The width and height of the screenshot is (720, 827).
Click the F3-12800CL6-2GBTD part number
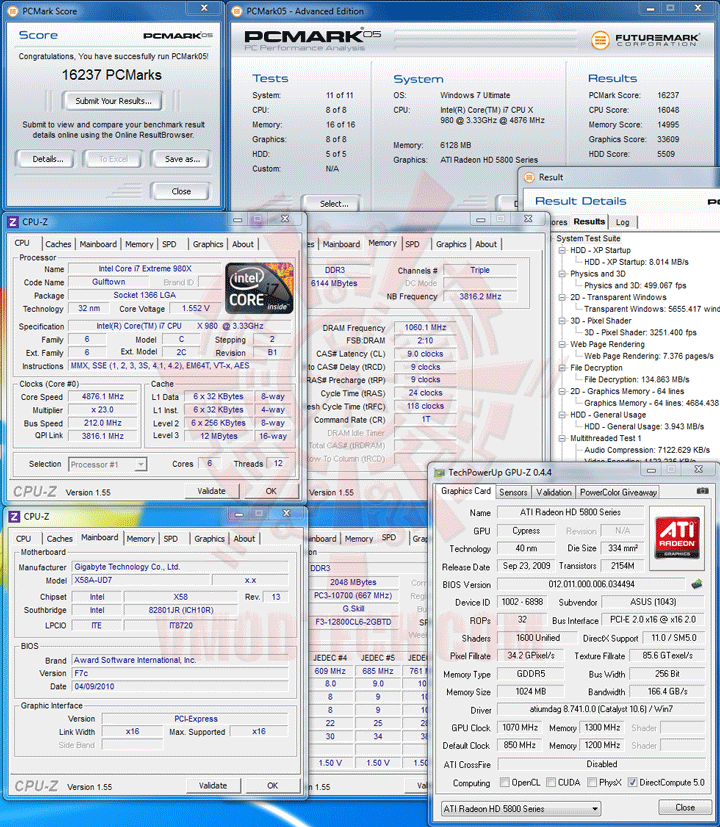tap(353, 622)
